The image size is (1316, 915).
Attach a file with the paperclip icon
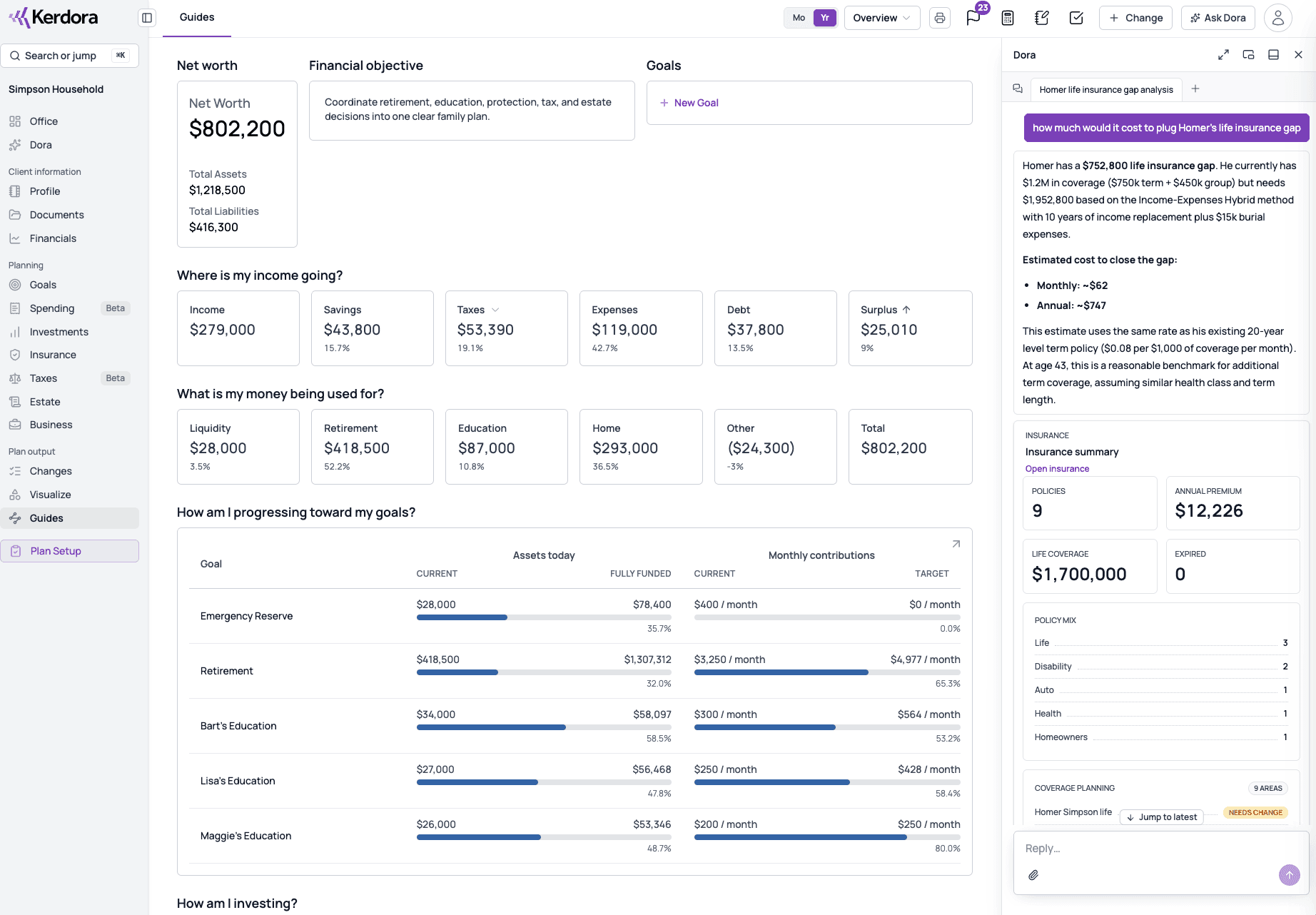click(x=1033, y=875)
